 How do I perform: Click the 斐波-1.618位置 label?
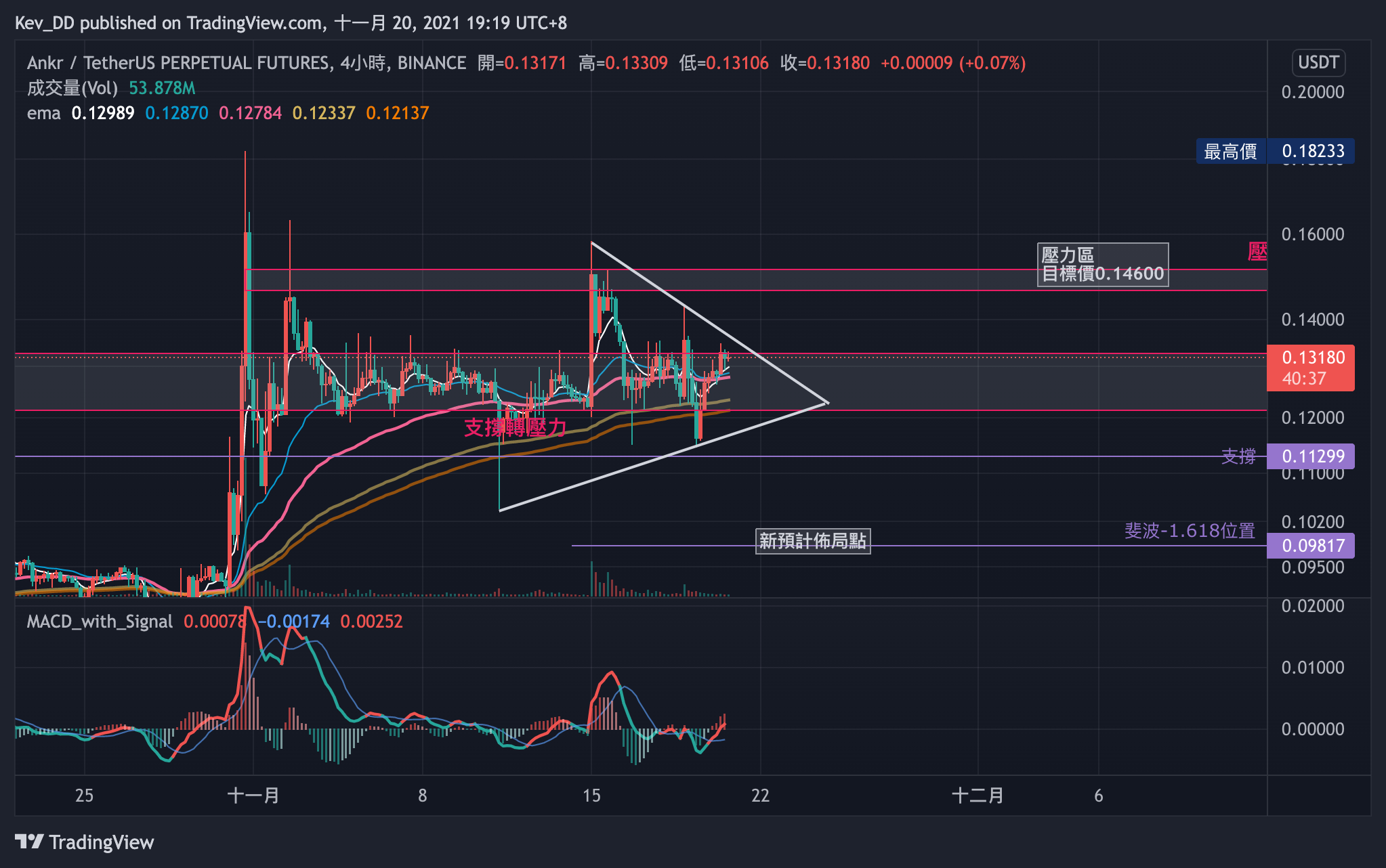(x=1190, y=531)
